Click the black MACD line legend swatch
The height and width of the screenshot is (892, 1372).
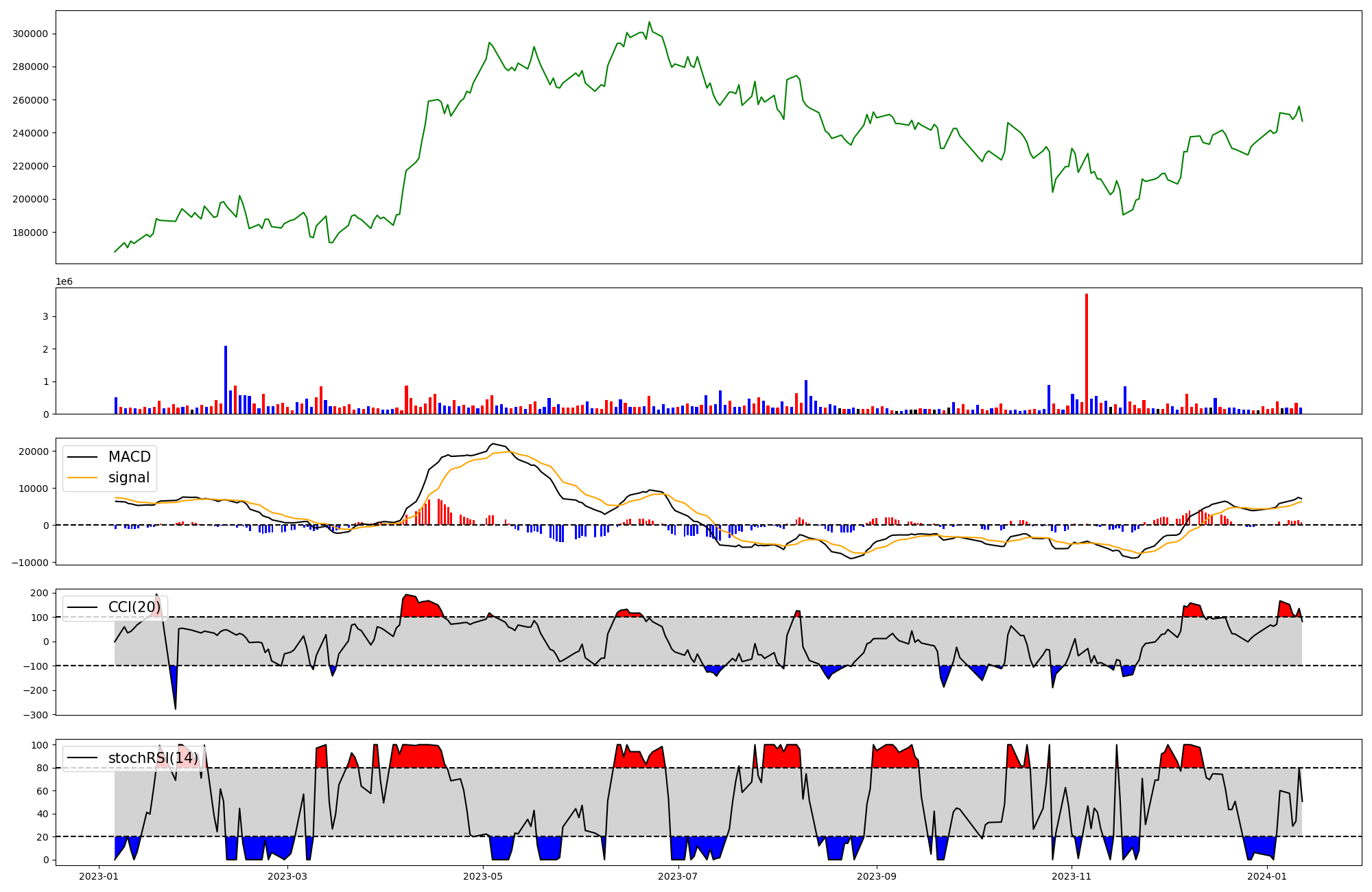click(83, 458)
